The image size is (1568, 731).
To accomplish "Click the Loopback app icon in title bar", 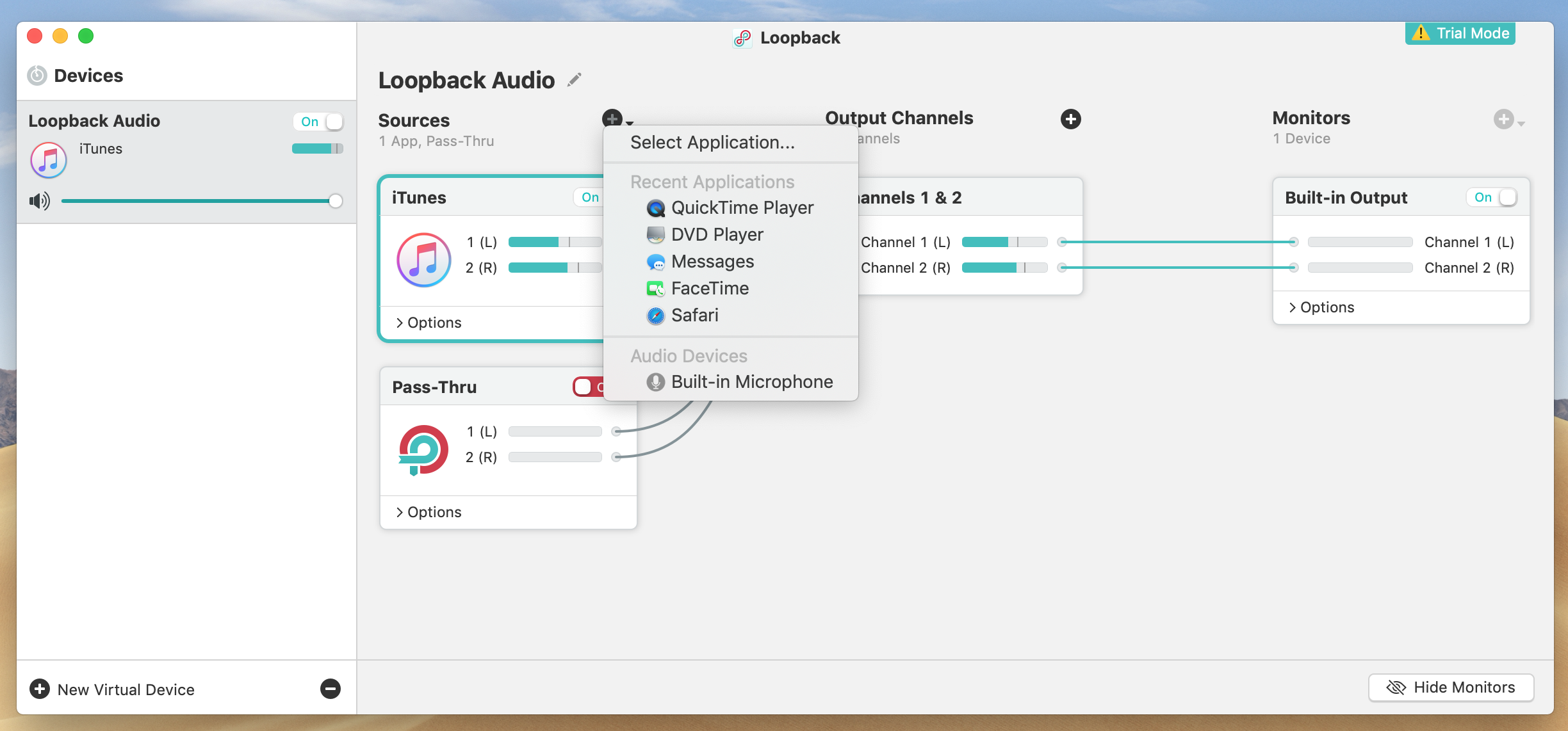I will [x=742, y=38].
